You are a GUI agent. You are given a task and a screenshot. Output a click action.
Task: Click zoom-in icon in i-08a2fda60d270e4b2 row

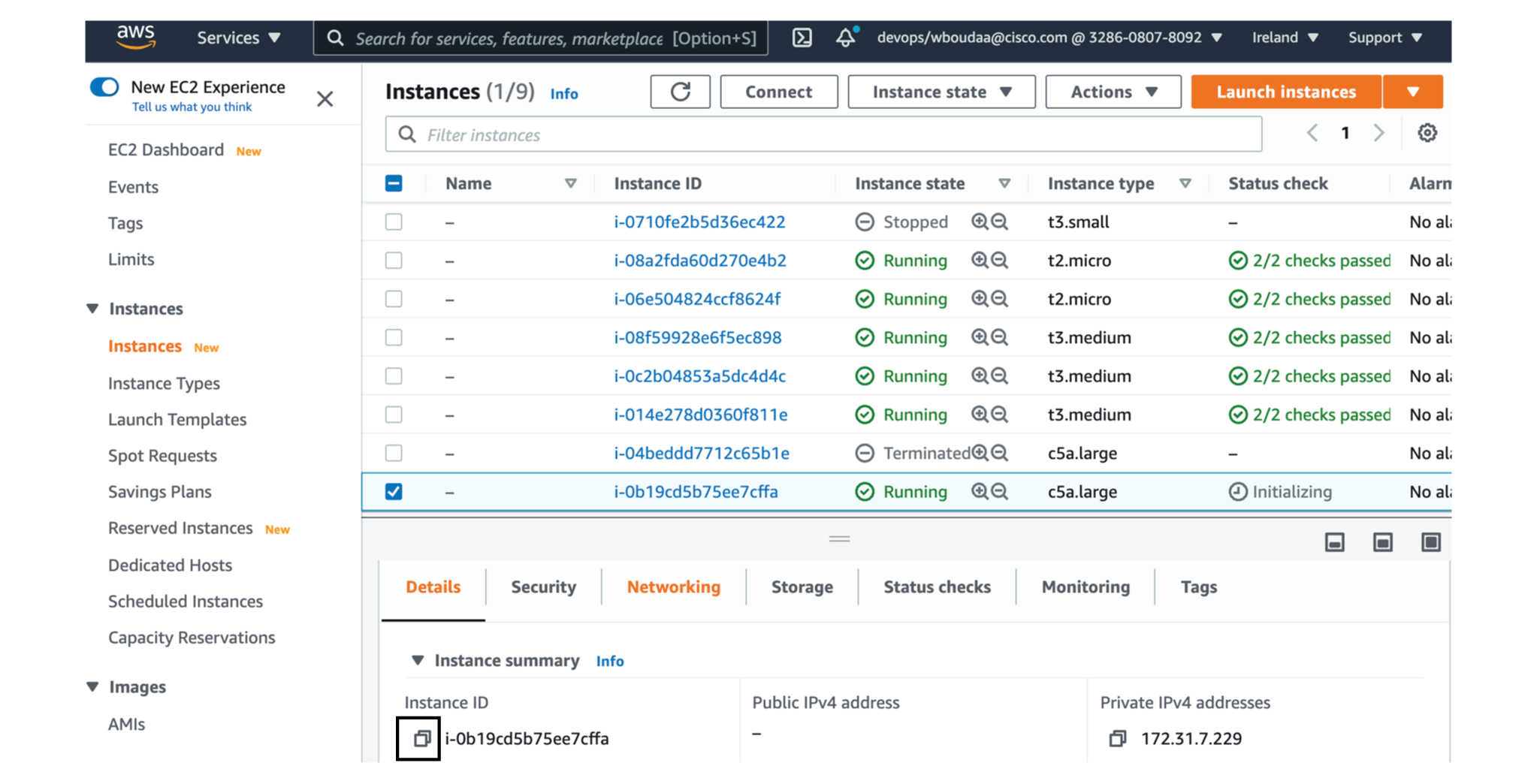pos(980,260)
